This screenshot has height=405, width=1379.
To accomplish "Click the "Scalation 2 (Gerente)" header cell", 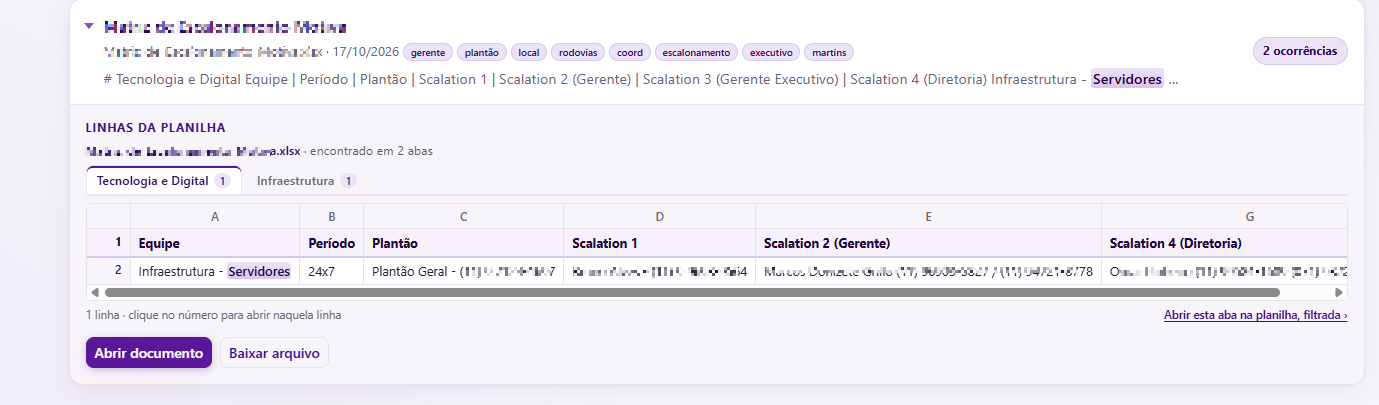I will click(x=928, y=243).
